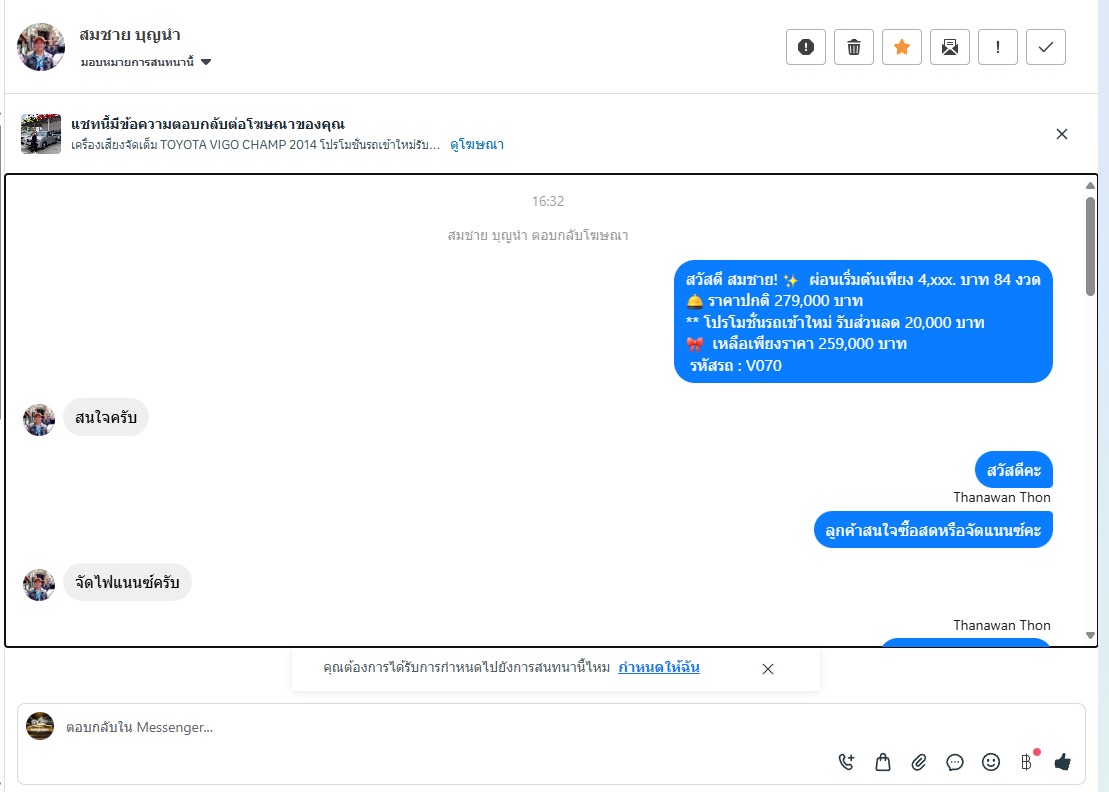Open the ดูโฆษณา ad link

point(477,144)
